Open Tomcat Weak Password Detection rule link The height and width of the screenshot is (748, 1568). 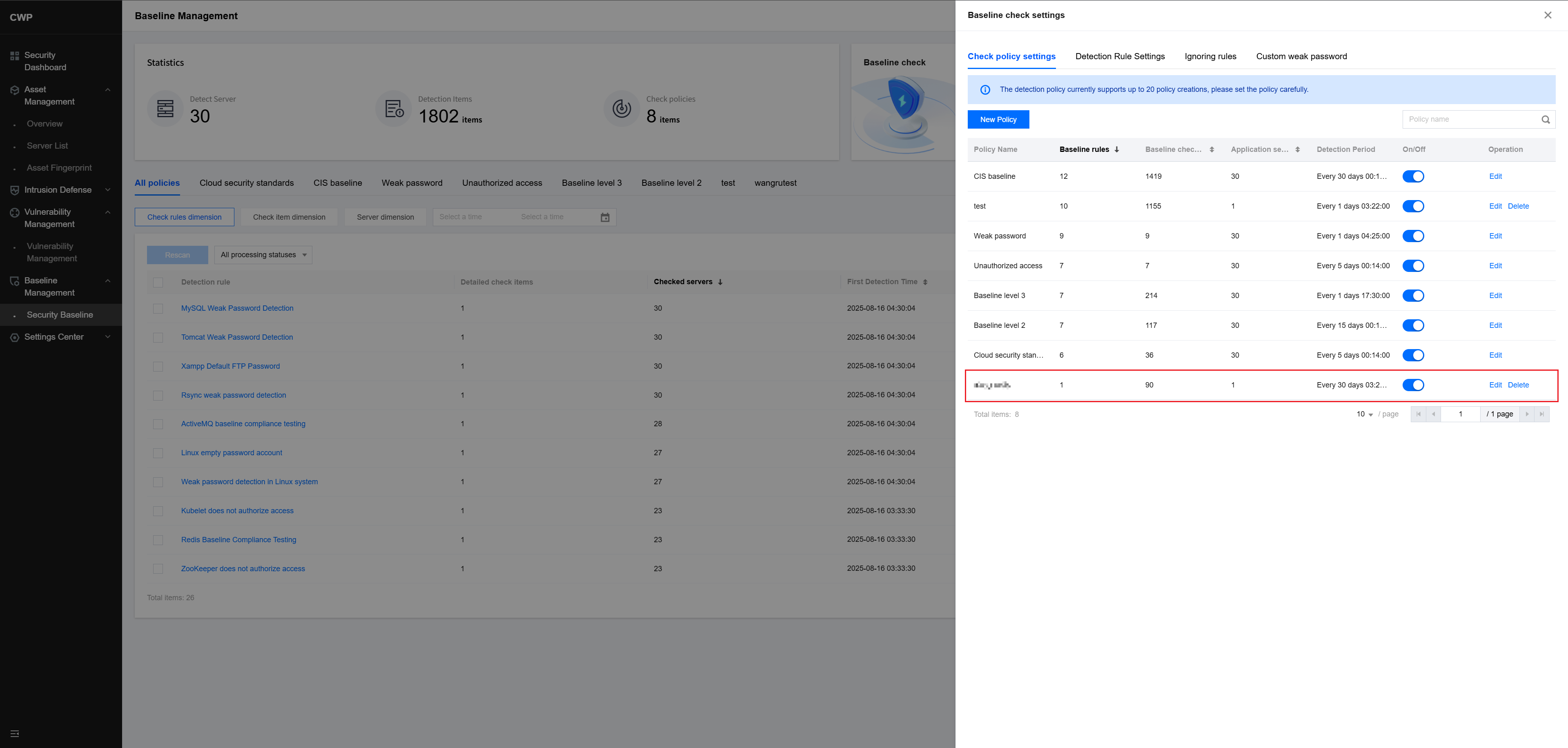237,337
